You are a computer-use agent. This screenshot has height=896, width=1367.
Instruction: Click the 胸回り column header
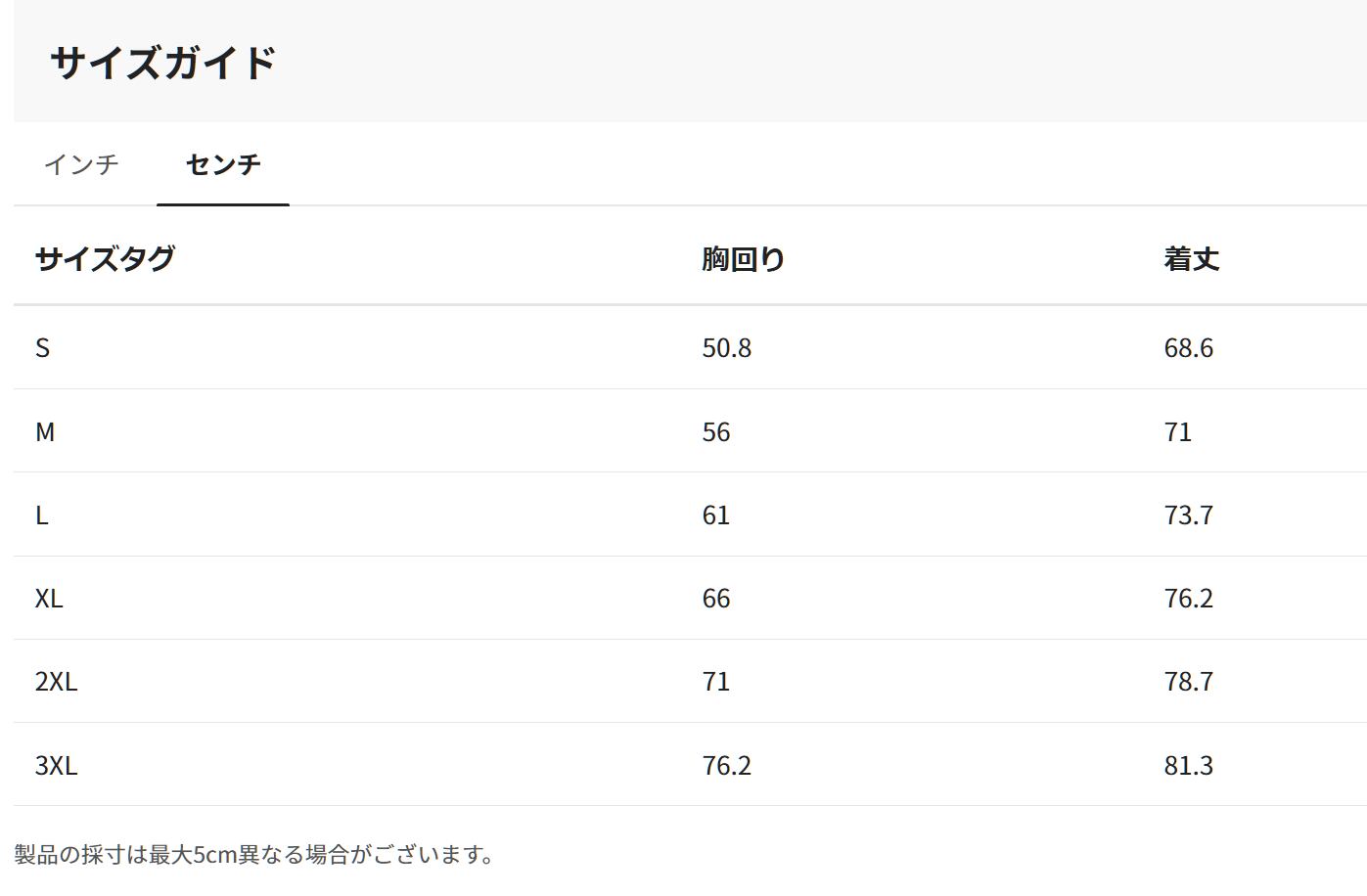click(x=744, y=259)
